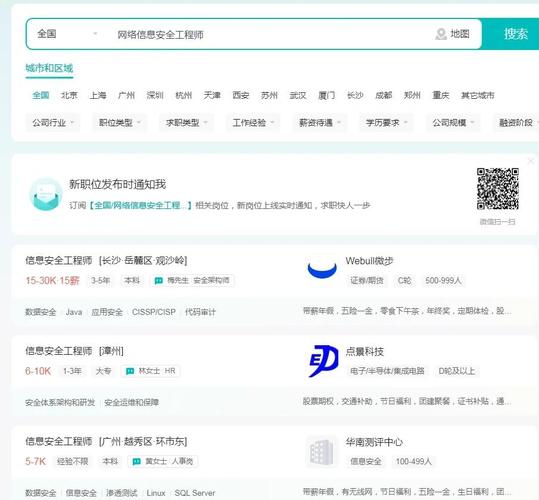
Task: Expand the 公司规模 filter dropdown
Action: [453, 122]
